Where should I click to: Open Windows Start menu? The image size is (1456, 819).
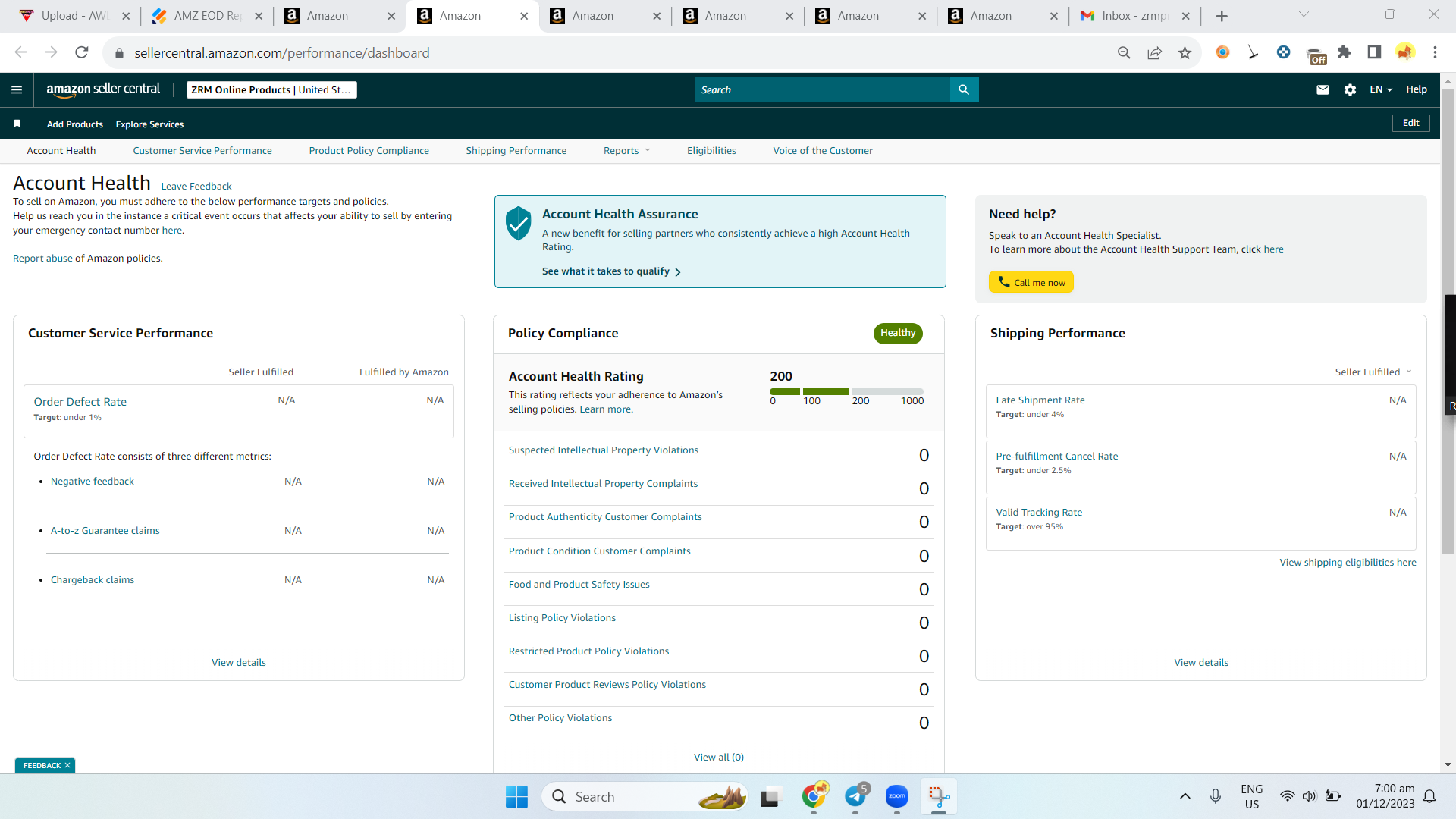[516, 797]
